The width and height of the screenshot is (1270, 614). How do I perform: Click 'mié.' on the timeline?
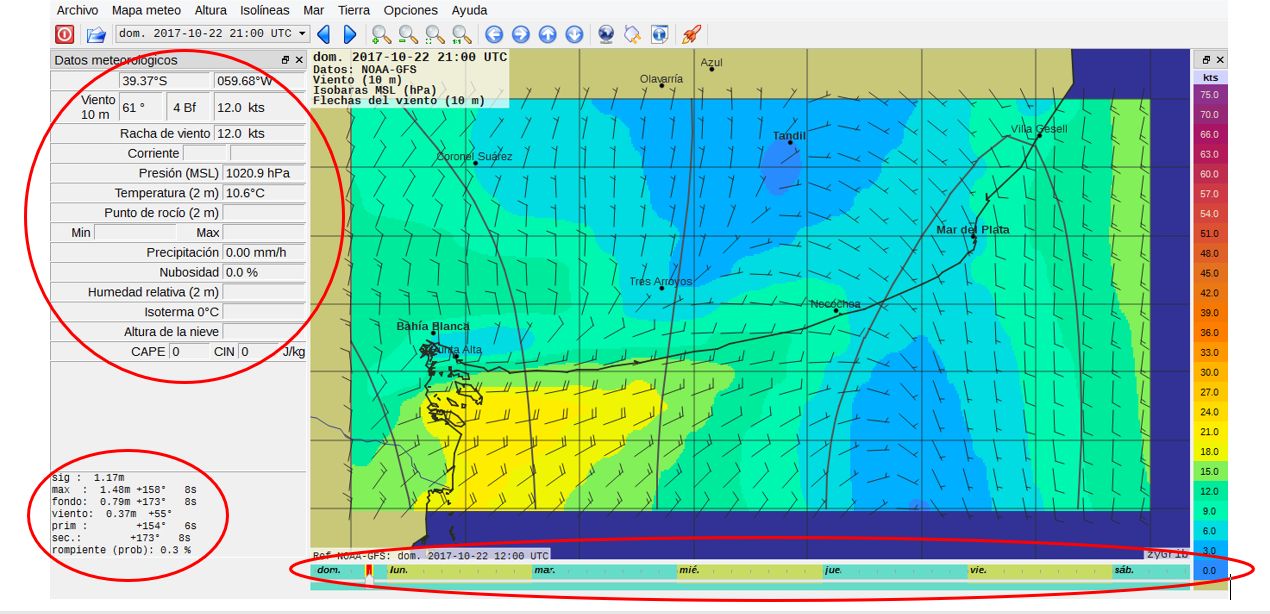689,570
